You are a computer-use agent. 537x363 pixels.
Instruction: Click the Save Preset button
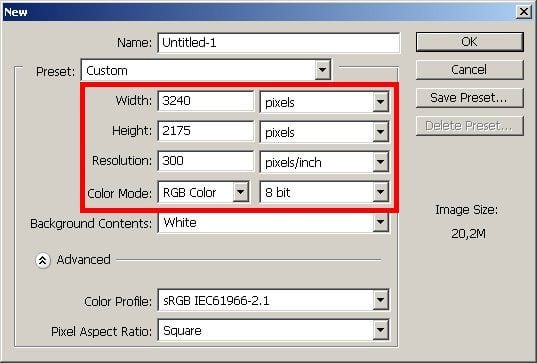(x=470, y=98)
